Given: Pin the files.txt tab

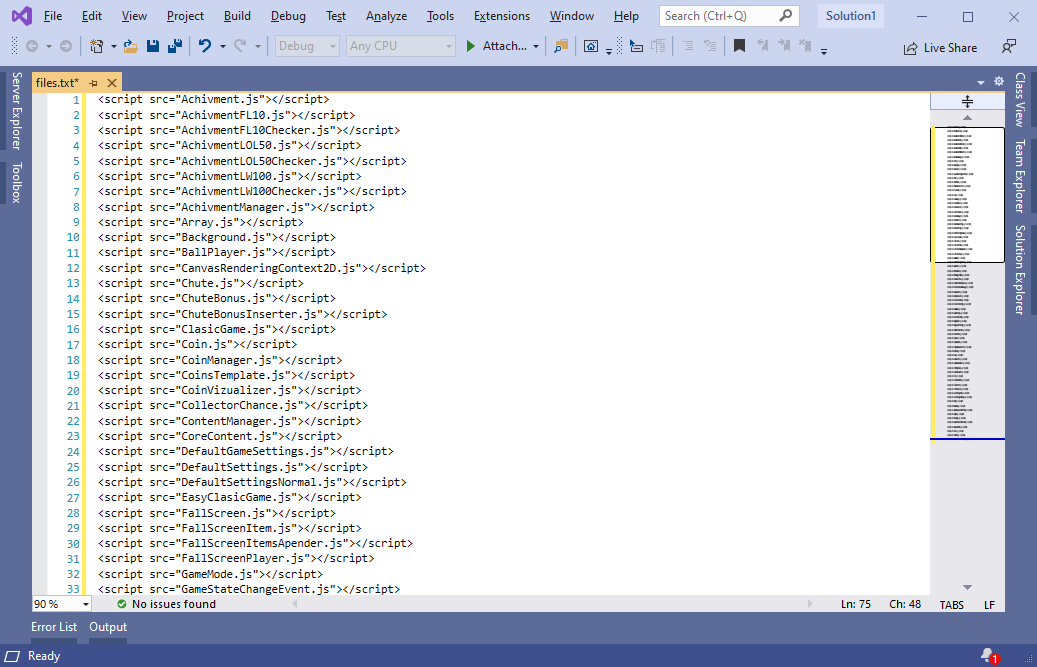Looking at the screenshot, I should tap(93, 83).
